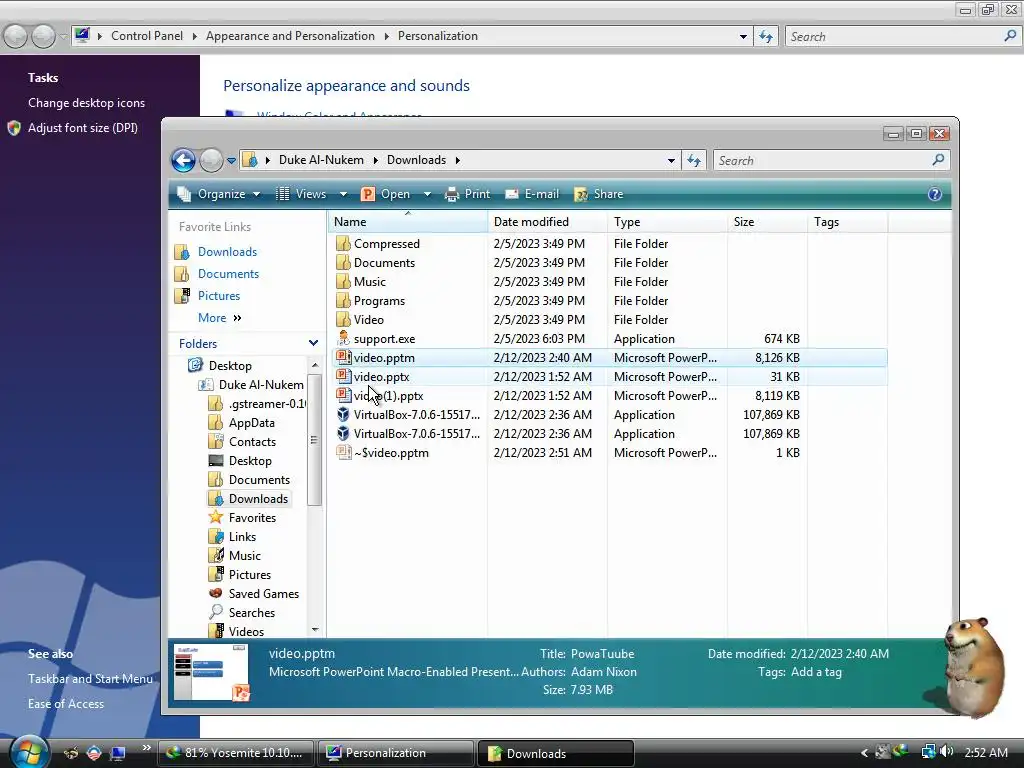The height and width of the screenshot is (768, 1024).
Task: Click folder tree scrollbar up arrow
Action: (315, 365)
